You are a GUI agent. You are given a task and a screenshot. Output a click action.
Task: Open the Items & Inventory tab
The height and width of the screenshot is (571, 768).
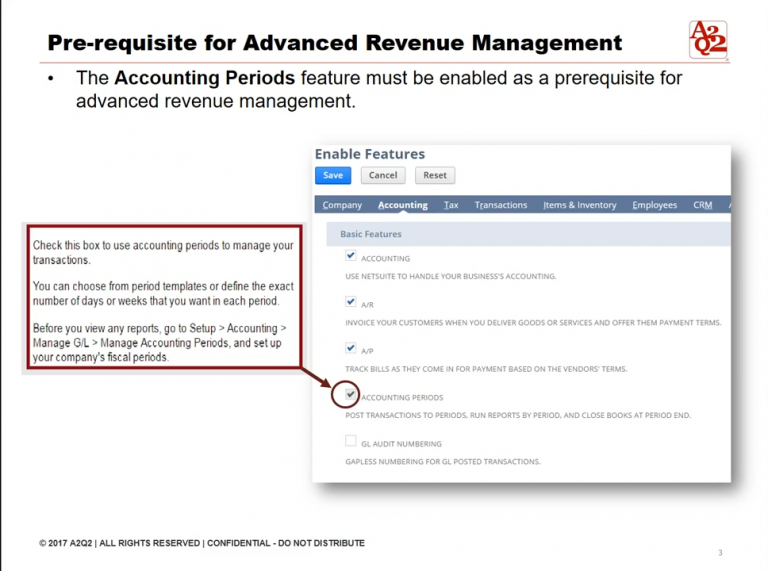click(579, 205)
